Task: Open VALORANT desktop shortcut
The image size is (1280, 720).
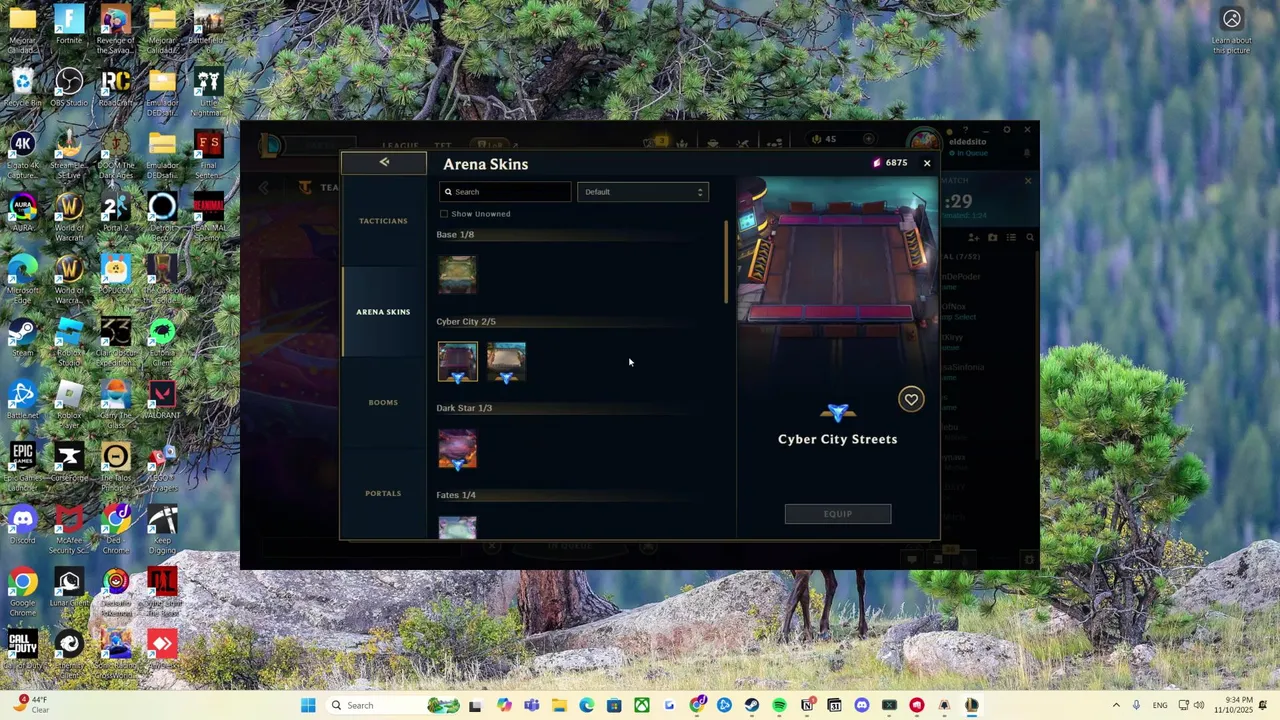Action: tap(162, 399)
